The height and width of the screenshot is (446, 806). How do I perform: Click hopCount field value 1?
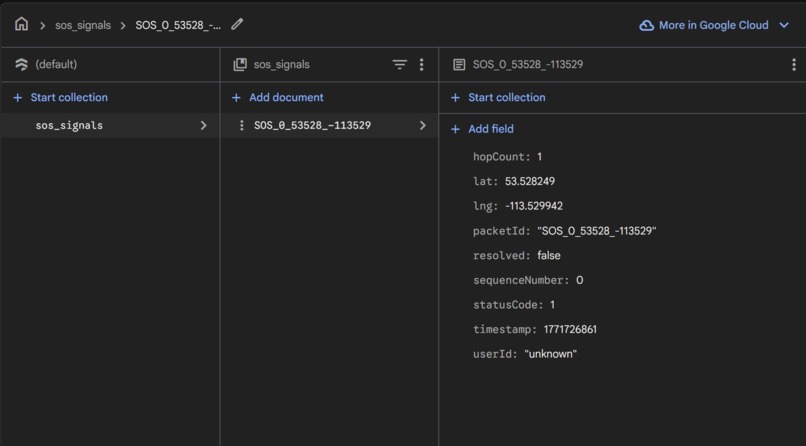point(539,157)
